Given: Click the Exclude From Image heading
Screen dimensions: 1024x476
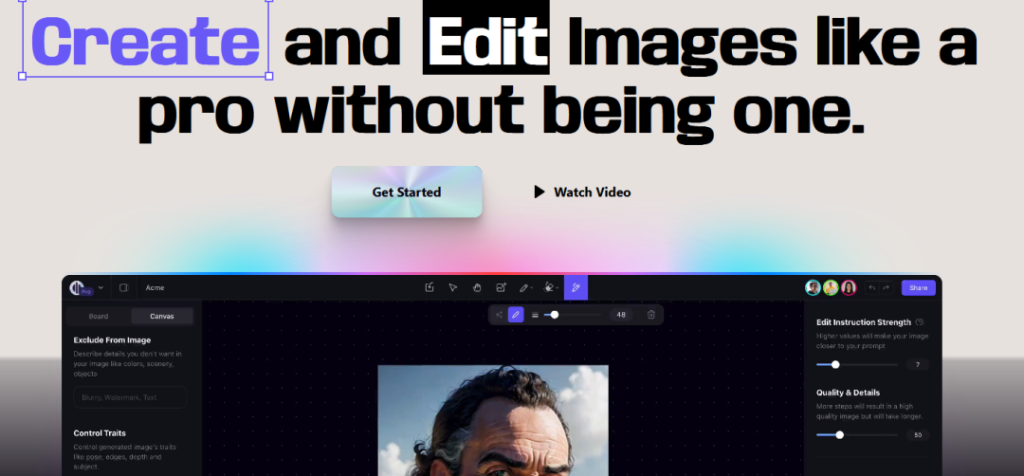Looking at the screenshot, I should (x=112, y=340).
